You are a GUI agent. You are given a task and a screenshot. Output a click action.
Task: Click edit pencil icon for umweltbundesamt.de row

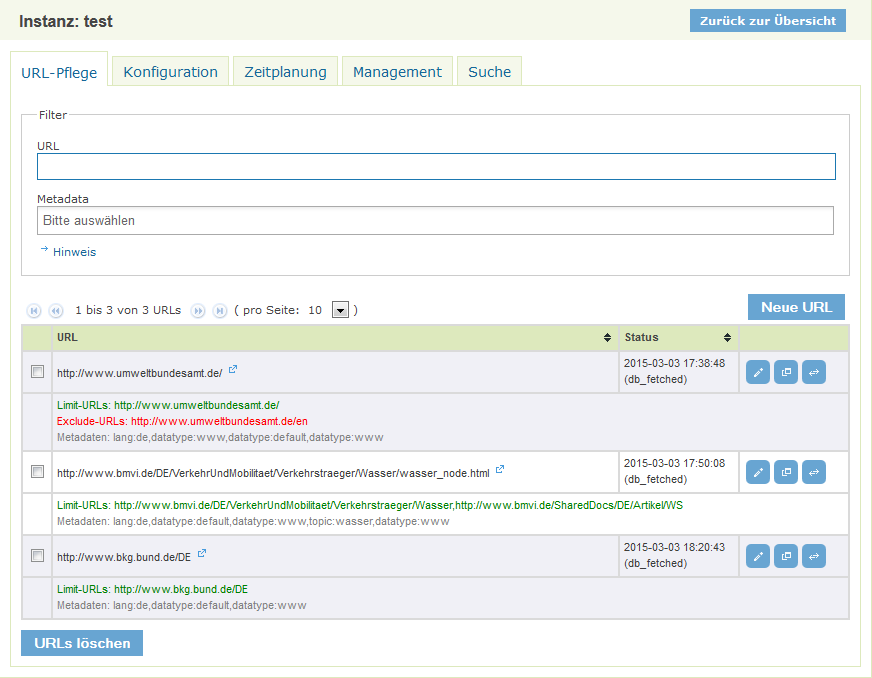[758, 373]
